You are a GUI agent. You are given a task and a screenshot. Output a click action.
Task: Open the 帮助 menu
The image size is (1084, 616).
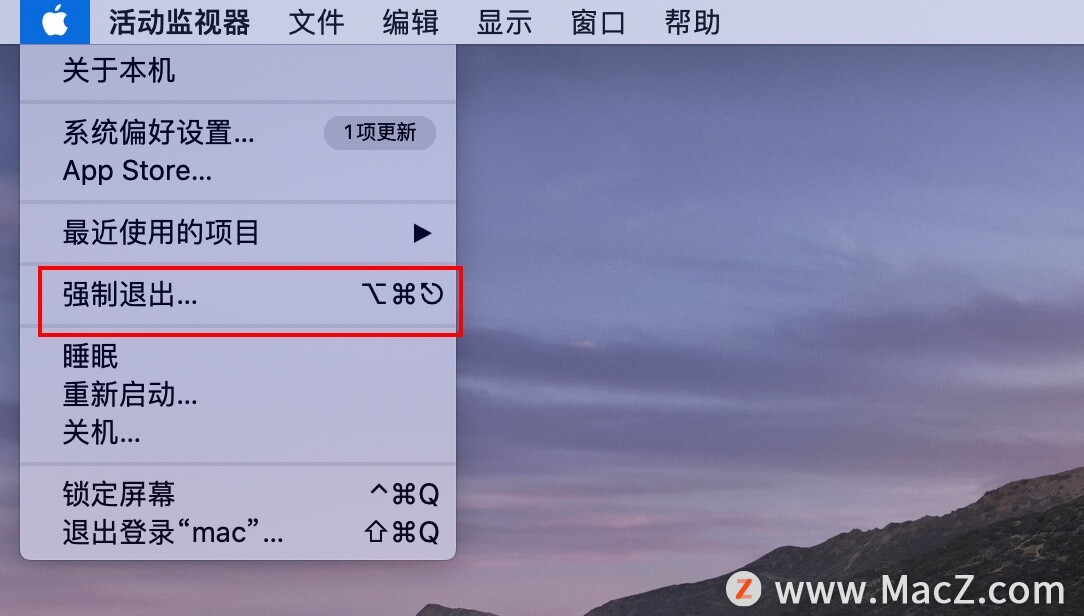click(x=692, y=22)
